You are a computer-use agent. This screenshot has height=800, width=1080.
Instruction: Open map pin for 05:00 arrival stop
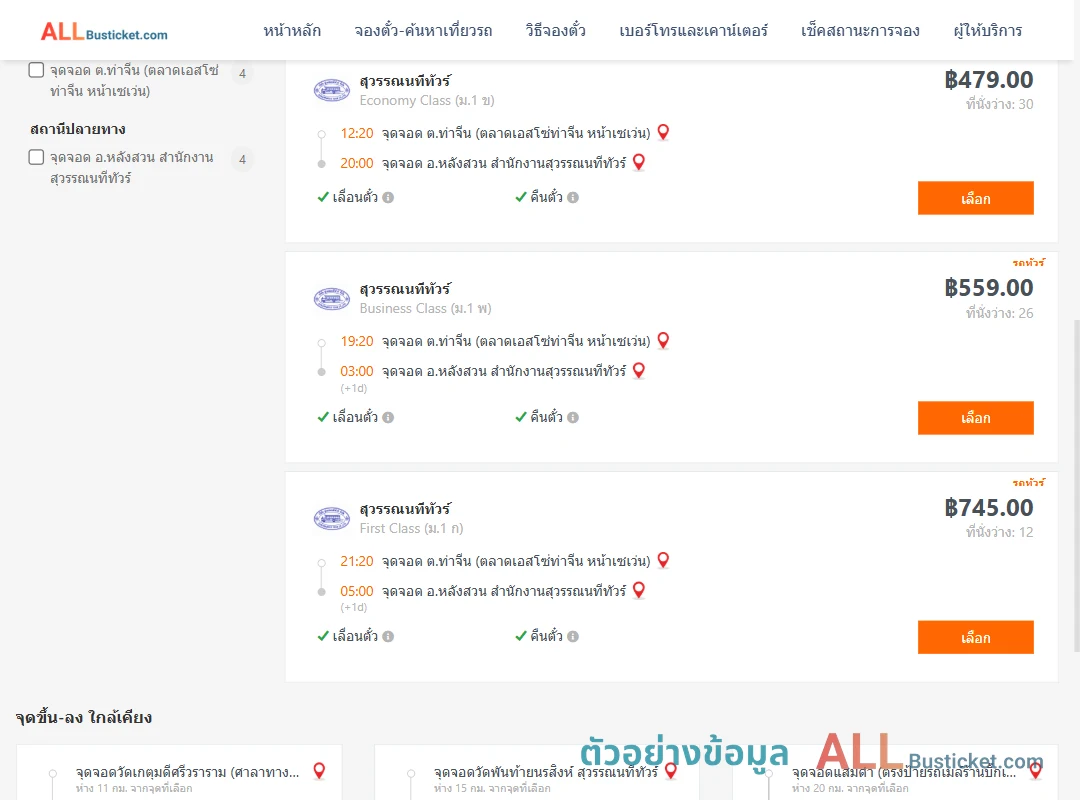639,591
